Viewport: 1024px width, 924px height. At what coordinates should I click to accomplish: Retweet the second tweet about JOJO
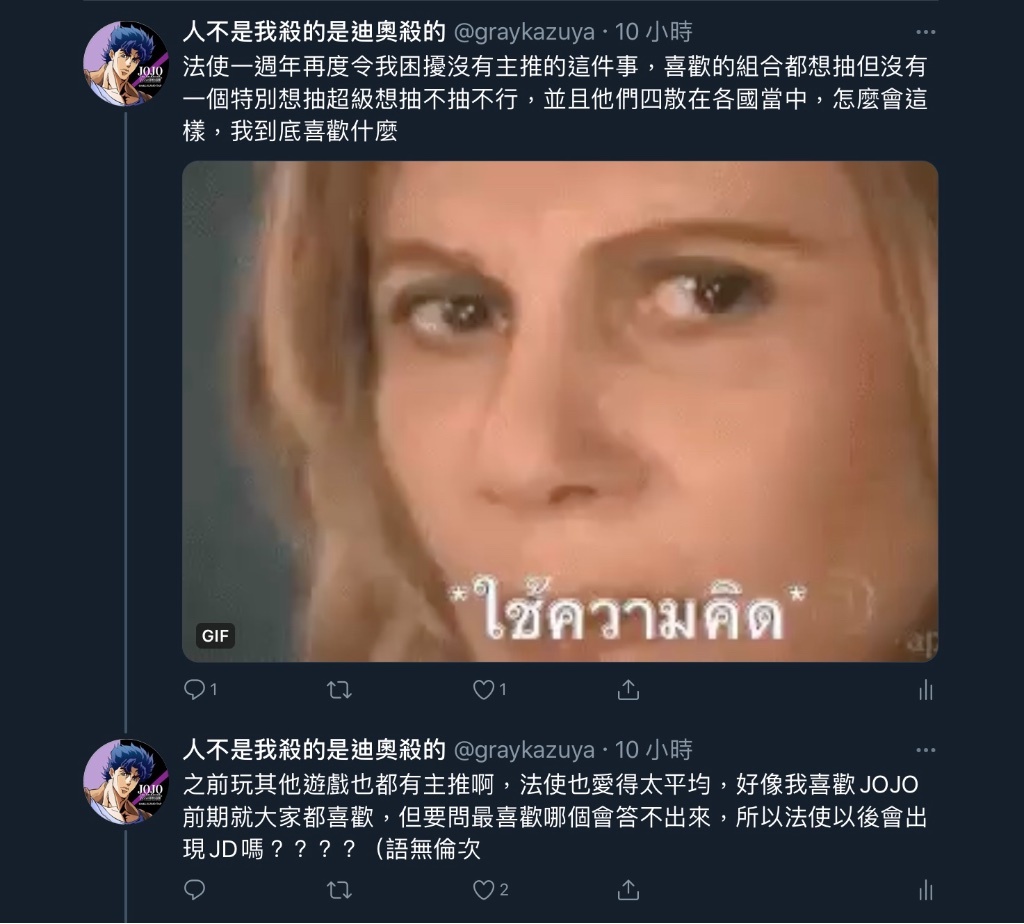point(339,889)
